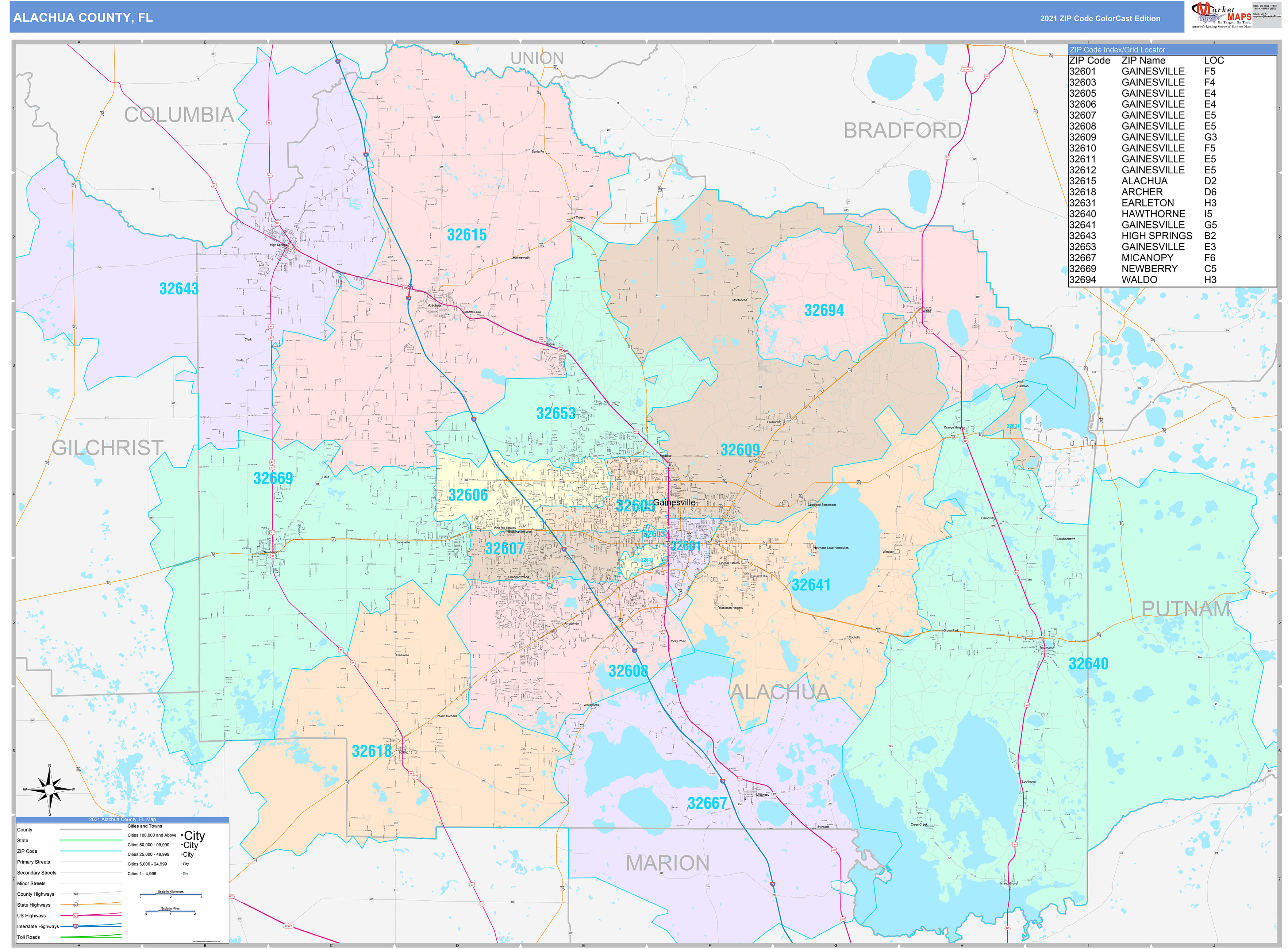Select index row 32694 WALDO H3
Screen dimensions: 1288x949
(x=1143, y=280)
